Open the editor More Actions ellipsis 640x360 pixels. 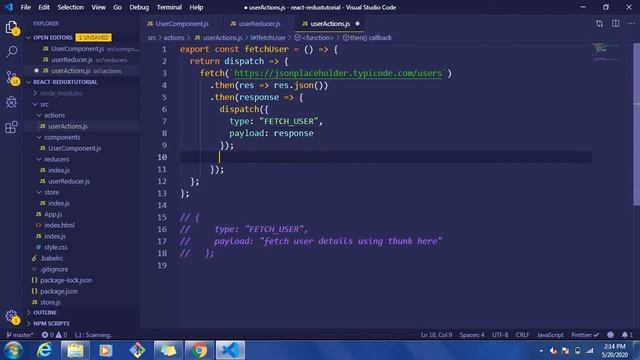[x=631, y=24]
